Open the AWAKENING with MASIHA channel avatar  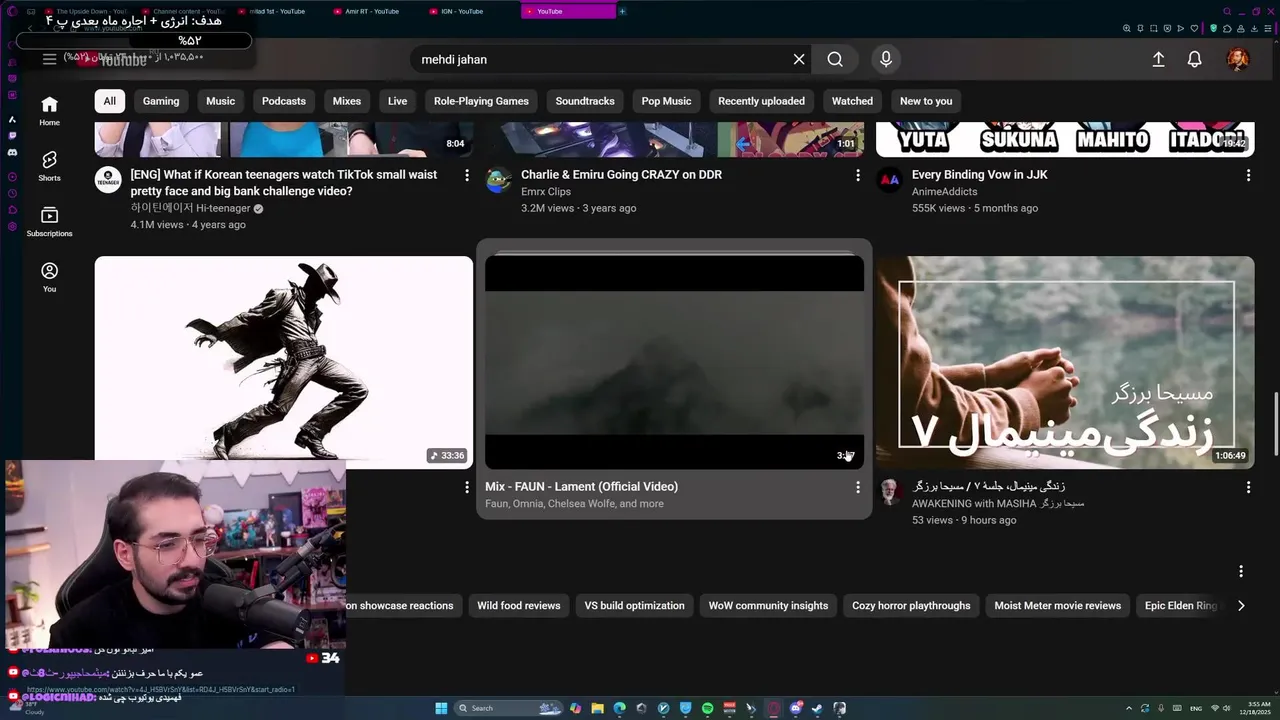tap(889, 492)
